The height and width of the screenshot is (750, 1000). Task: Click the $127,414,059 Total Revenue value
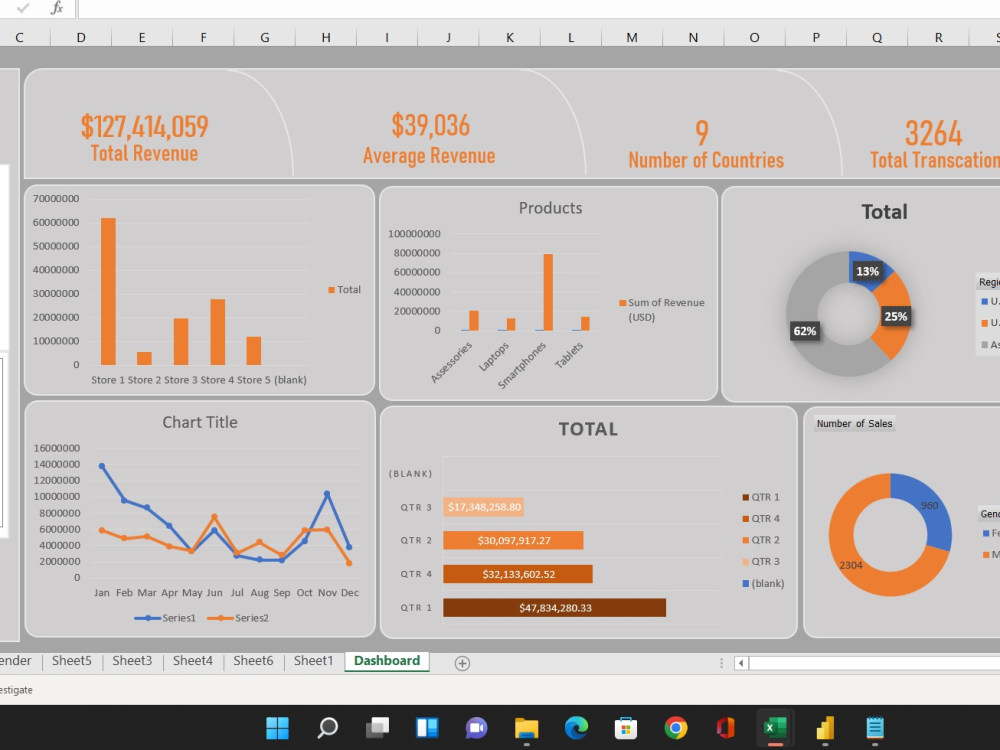click(x=145, y=126)
